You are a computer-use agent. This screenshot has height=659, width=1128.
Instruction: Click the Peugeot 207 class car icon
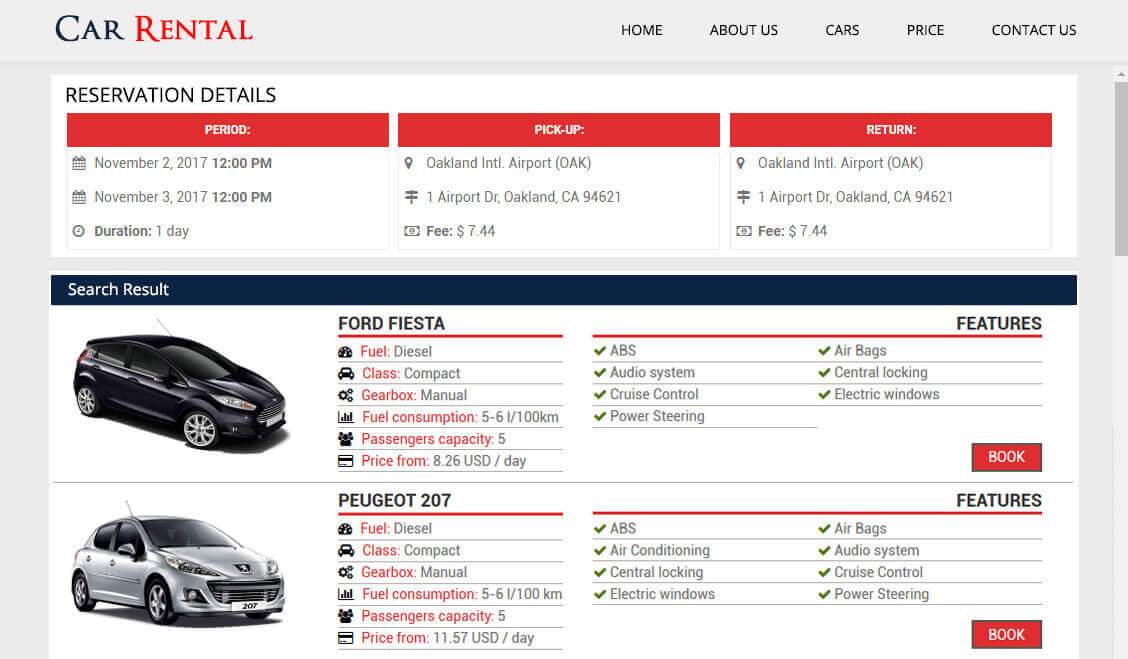(x=346, y=550)
